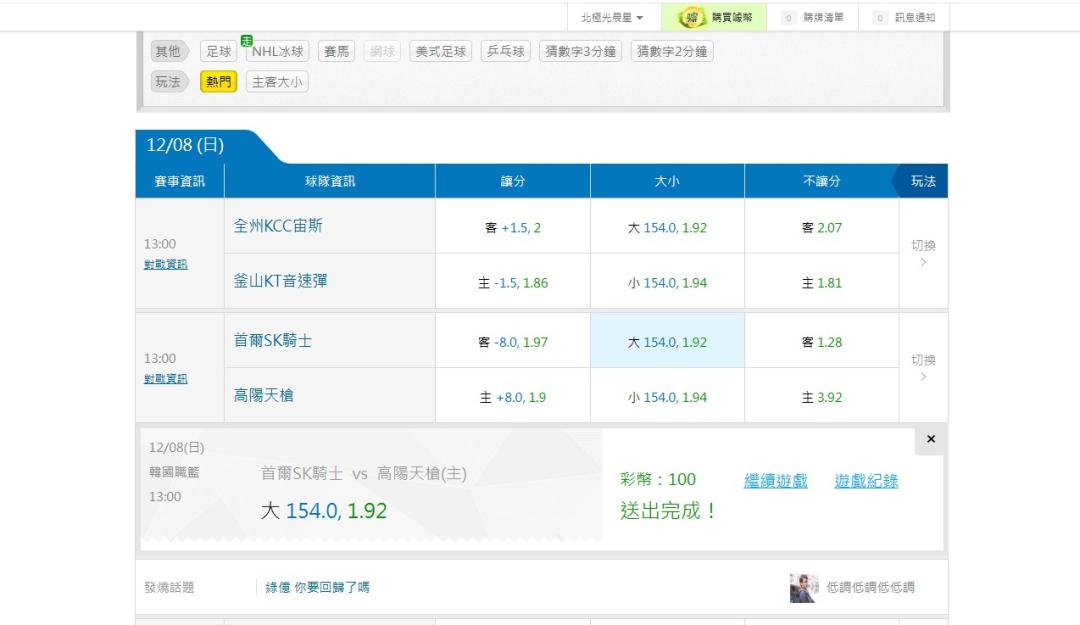Click team name 首爾SK騎士

273,340
